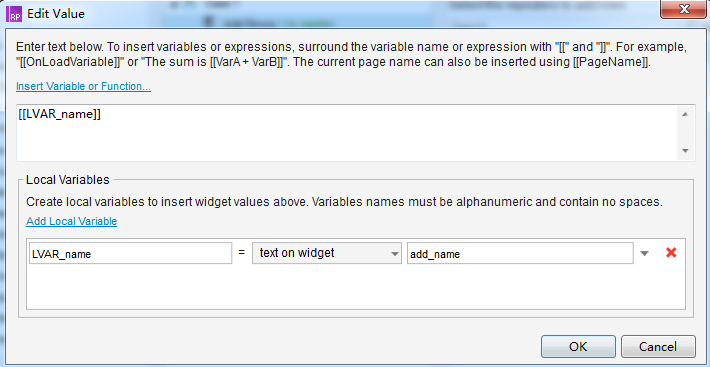Click the empty area below the variable row
710x367 pixels.
click(355, 287)
